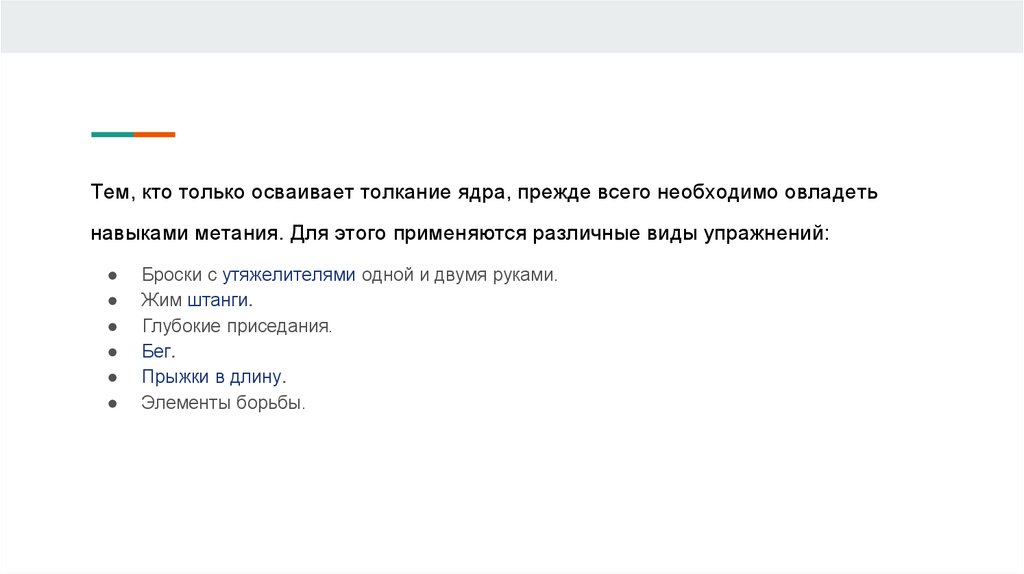Open the "Прыжки в длину" link

point(212,377)
